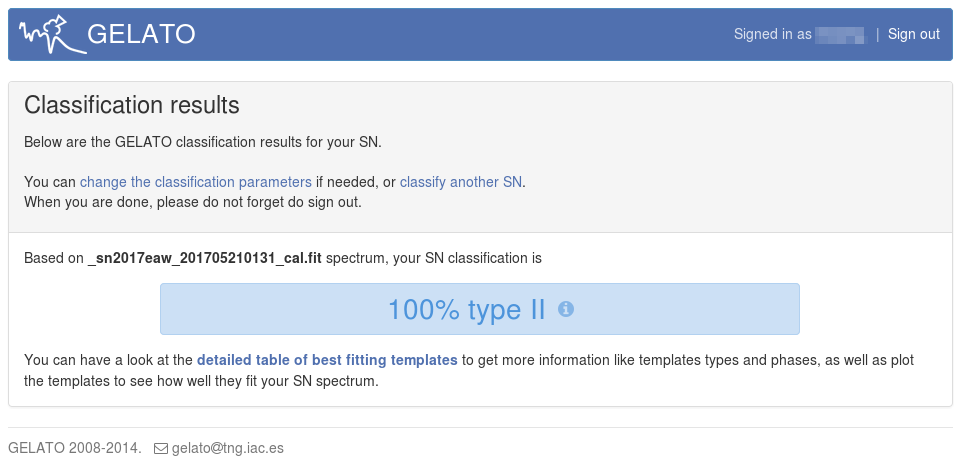
Task: Click the "Signed in as" label
Action: 772,34
